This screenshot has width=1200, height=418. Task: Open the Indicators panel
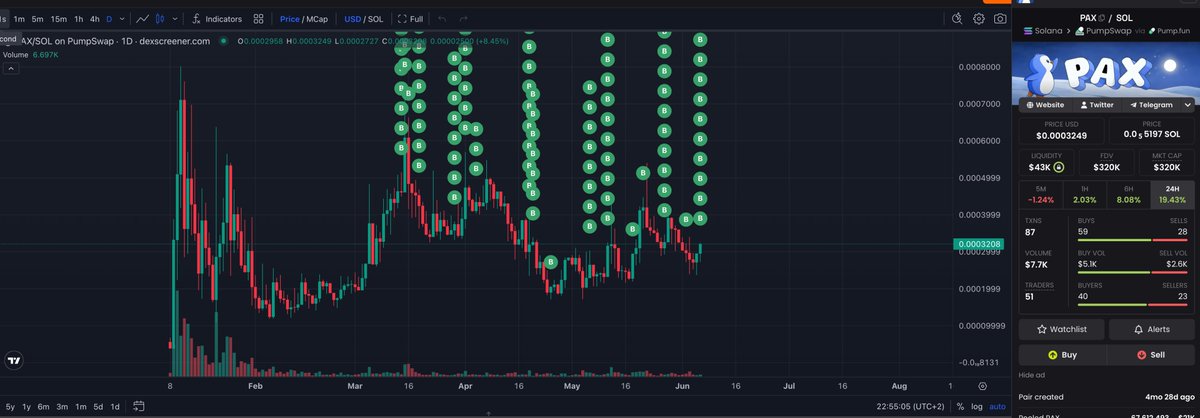(216, 18)
